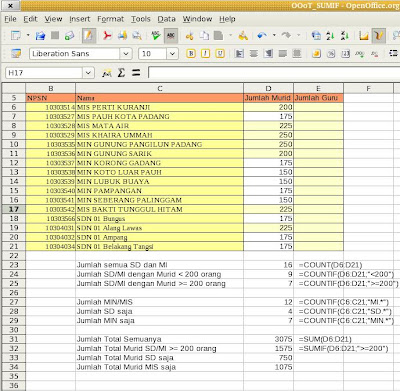The image size is (400, 391).
Task: Toggle Show Draw Functions
Action: [x=379, y=35]
